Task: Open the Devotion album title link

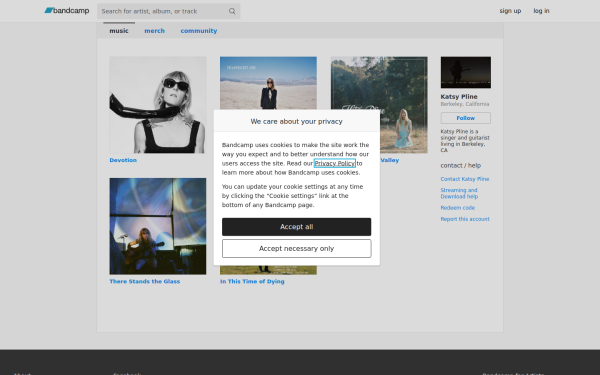Action: coord(123,160)
